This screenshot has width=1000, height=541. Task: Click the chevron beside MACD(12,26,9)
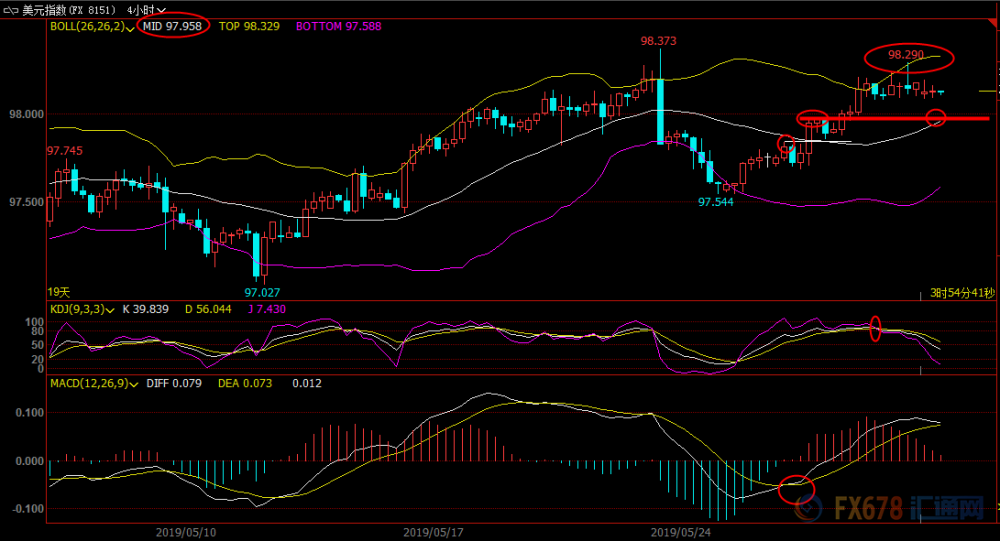pyautogui.click(x=134, y=385)
